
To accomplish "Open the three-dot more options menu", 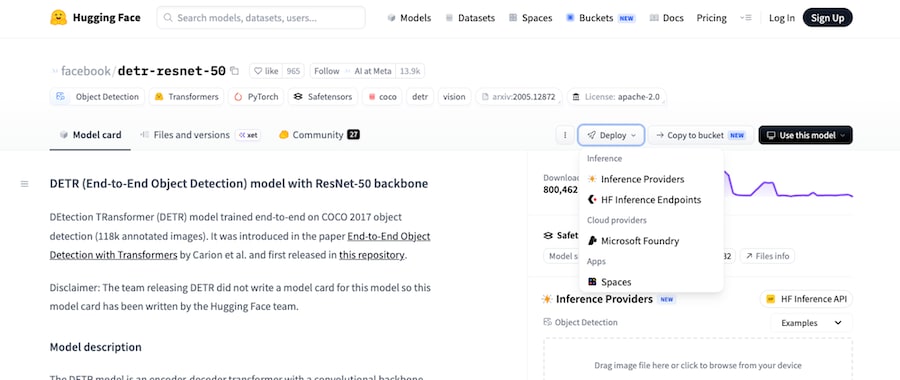I will [x=565, y=135].
